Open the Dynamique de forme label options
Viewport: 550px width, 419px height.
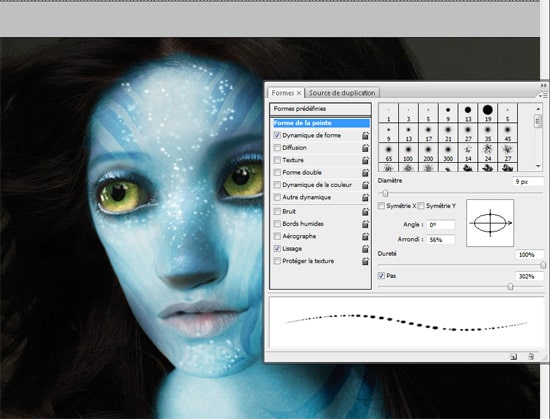[311, 135]
